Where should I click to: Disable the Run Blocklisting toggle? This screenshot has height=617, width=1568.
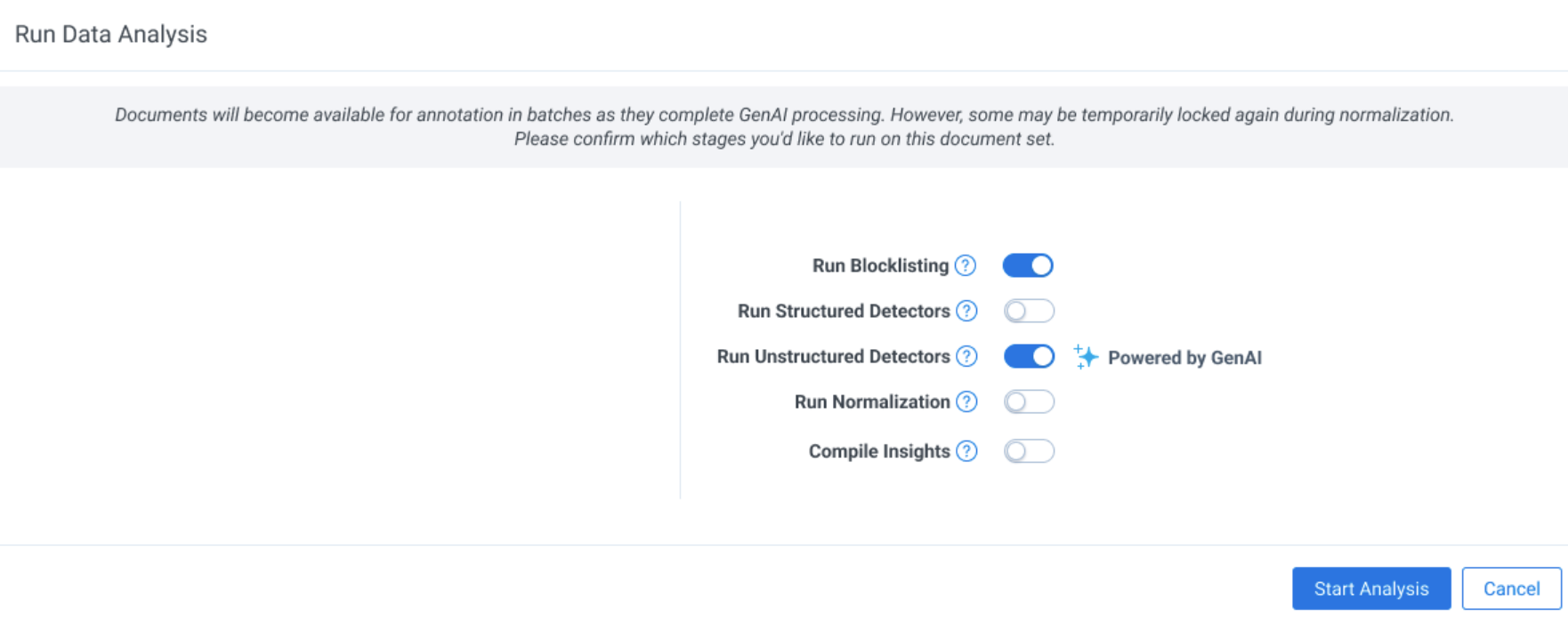point(1028,265)
